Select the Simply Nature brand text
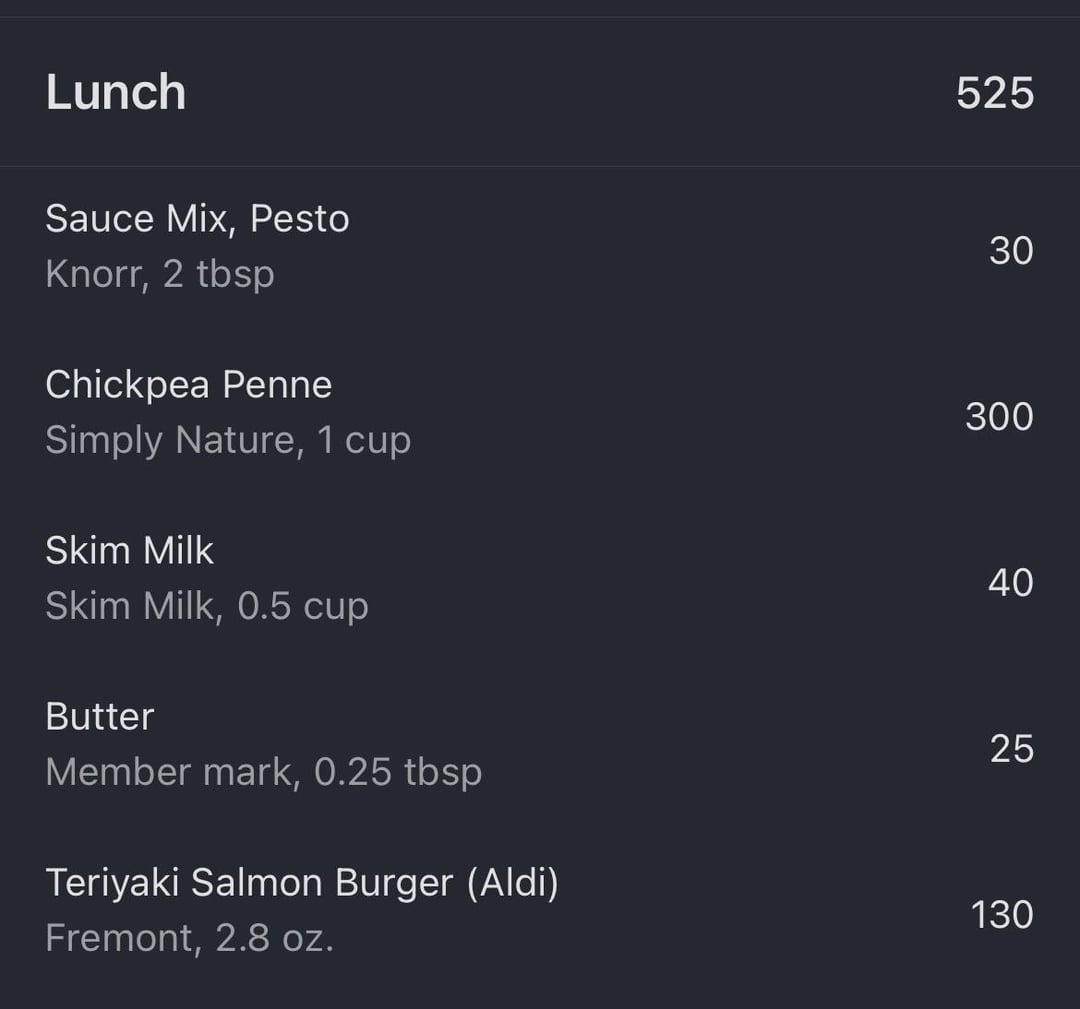The image size is (1080, 1009). 170,439
